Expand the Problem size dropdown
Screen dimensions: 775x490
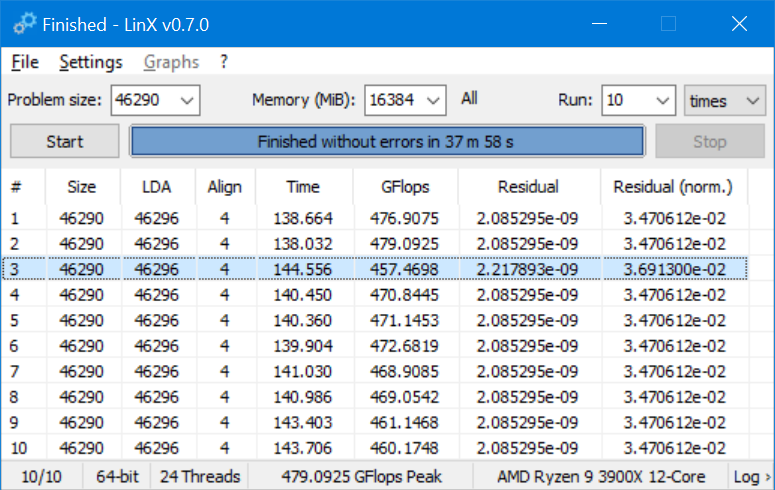click(187, 100)
